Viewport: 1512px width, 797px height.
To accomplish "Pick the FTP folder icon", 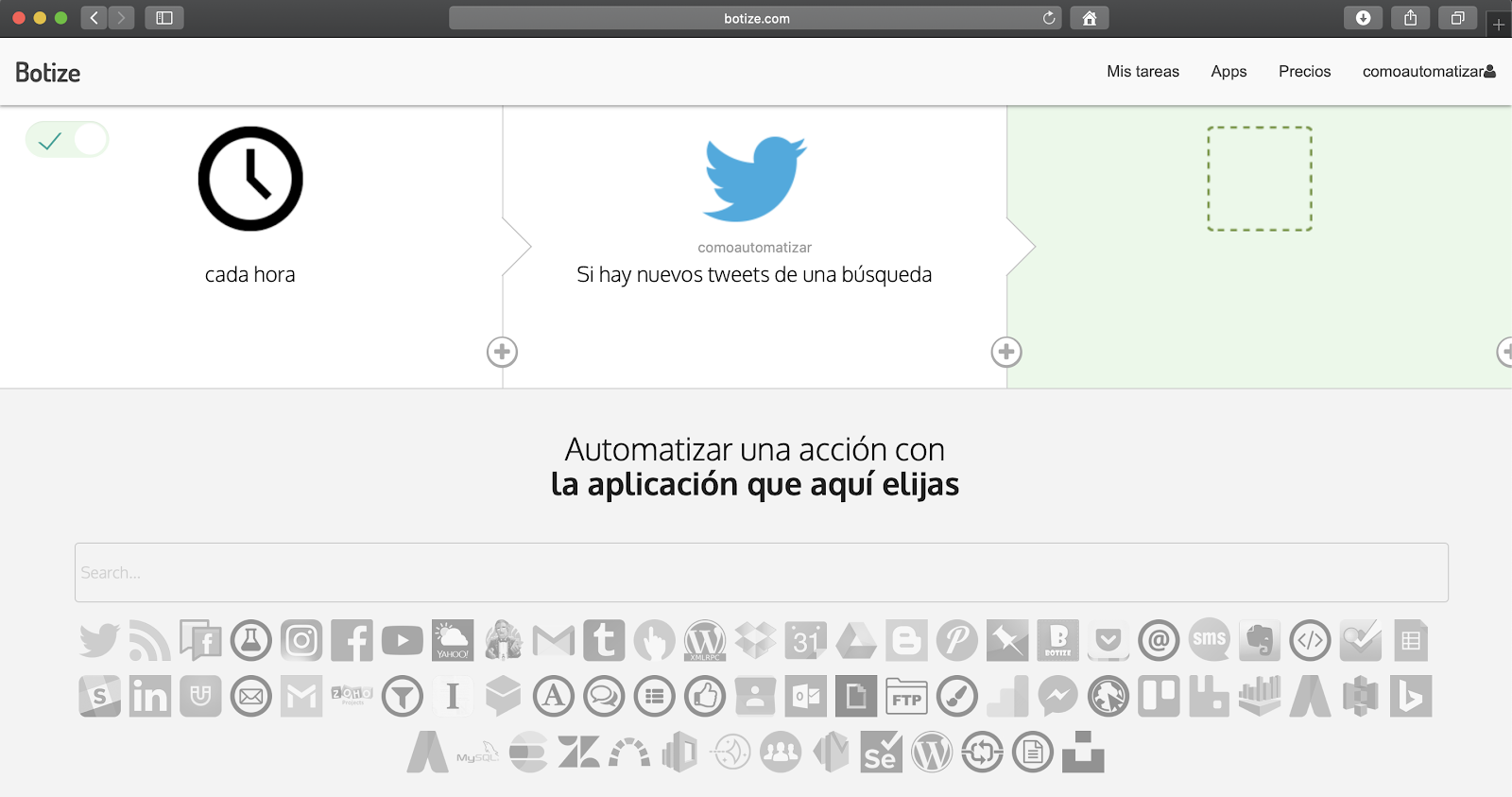I will (x=907, y=697).
